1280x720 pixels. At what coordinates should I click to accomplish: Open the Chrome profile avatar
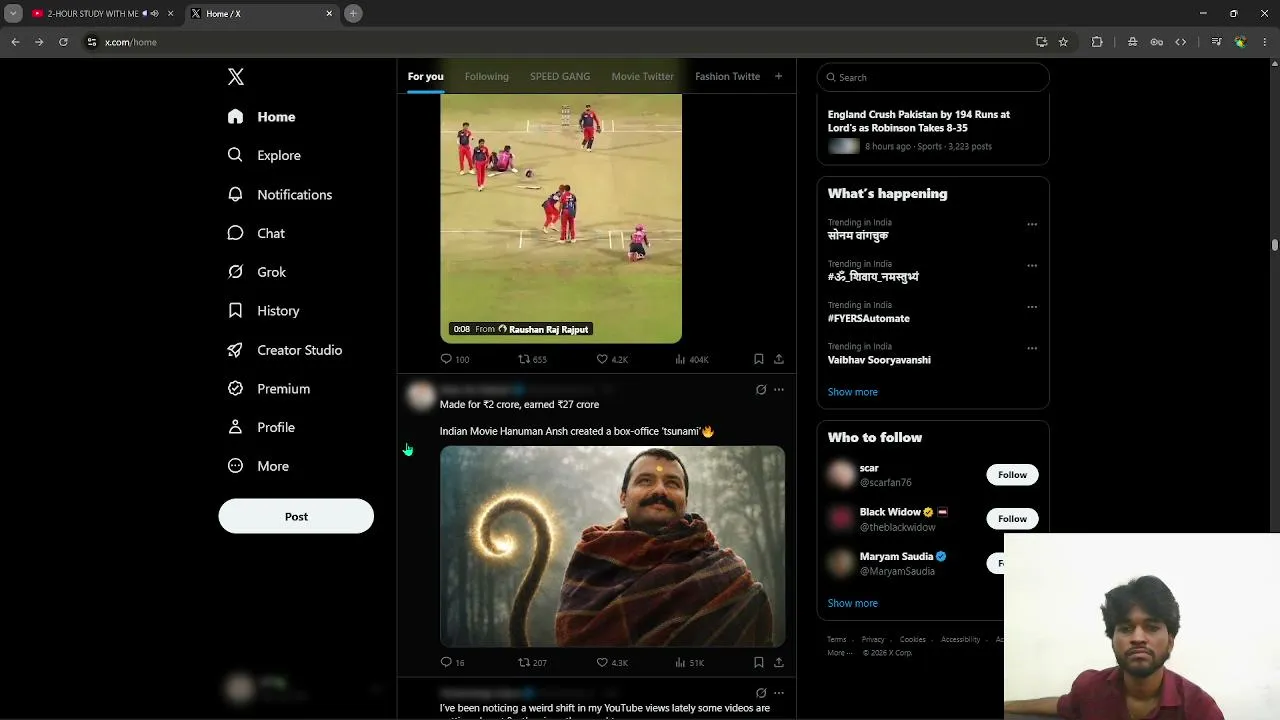[1241, 42]
